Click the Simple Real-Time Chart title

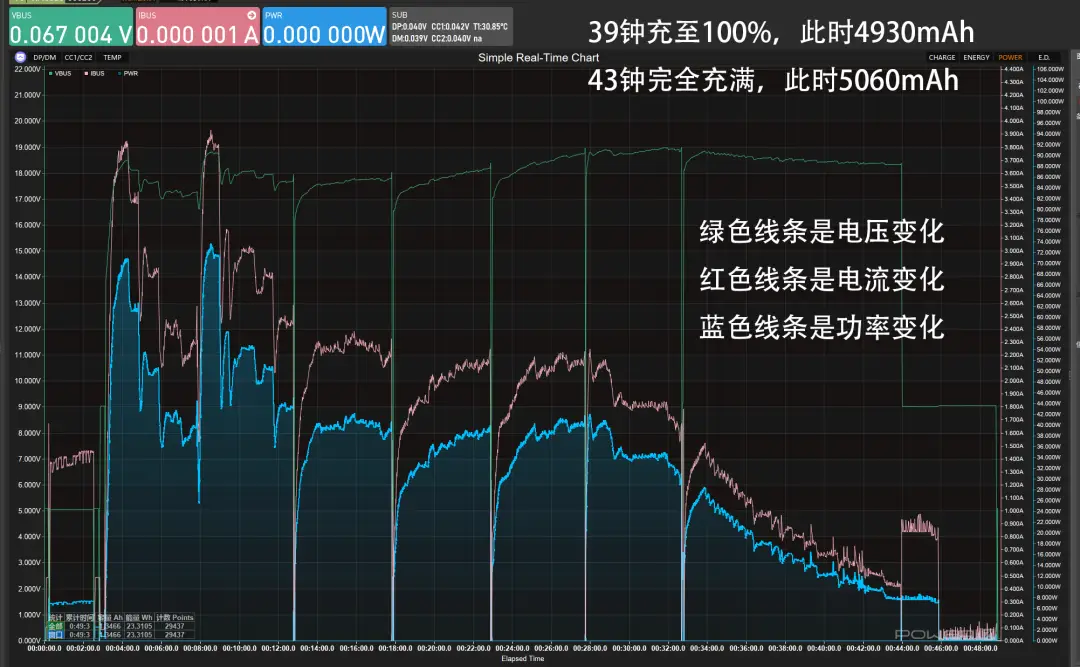(x=539, y=58)
